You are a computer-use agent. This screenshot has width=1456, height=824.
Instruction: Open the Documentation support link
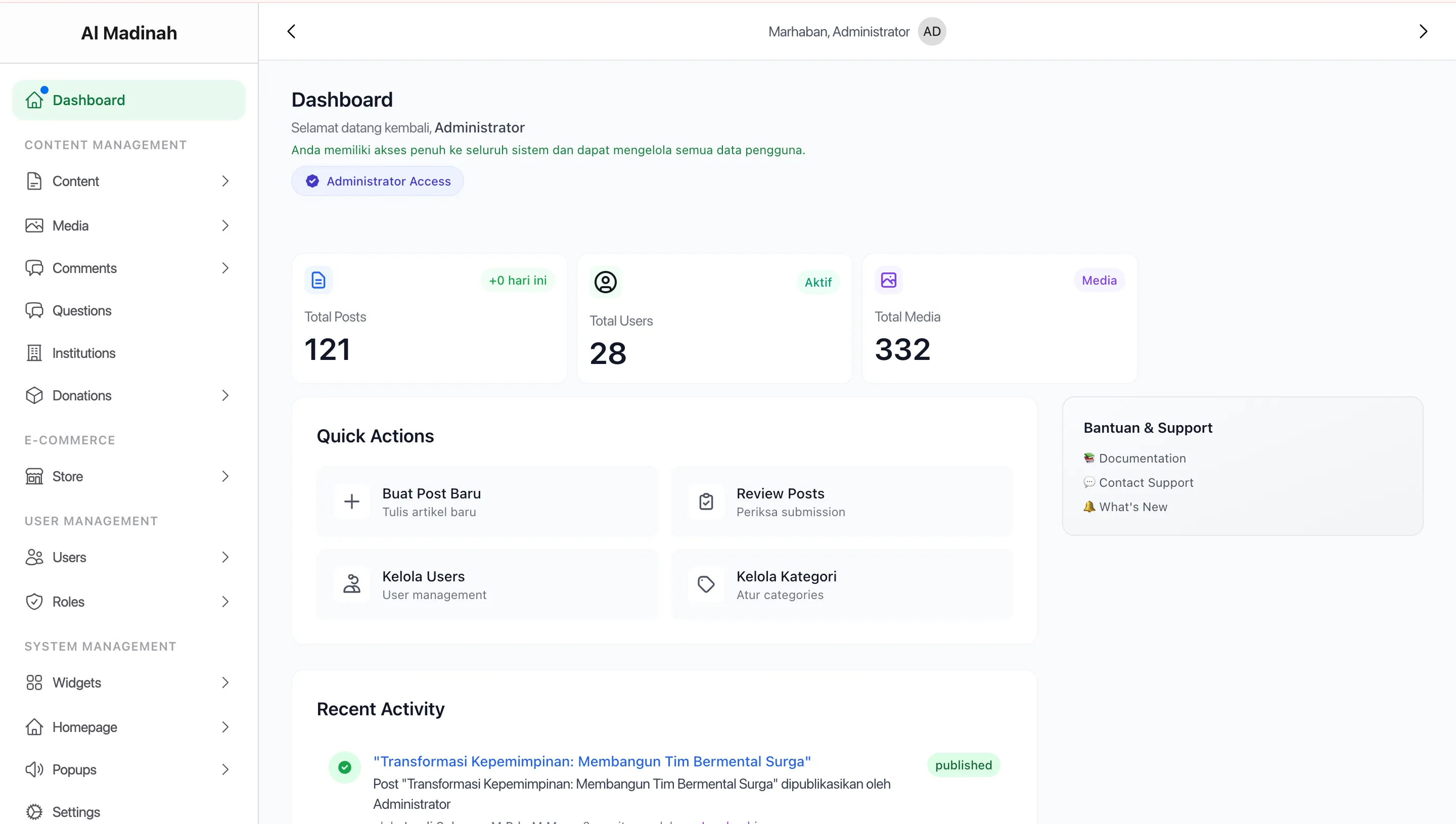pyautogui.click(x=1142, y=459)
